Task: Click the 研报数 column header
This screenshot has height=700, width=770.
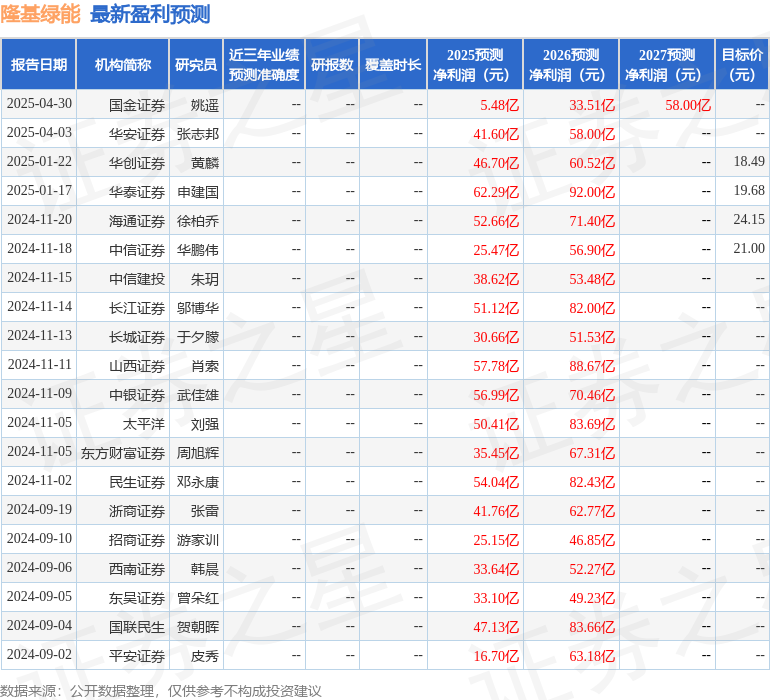Action: coord(332,65)
